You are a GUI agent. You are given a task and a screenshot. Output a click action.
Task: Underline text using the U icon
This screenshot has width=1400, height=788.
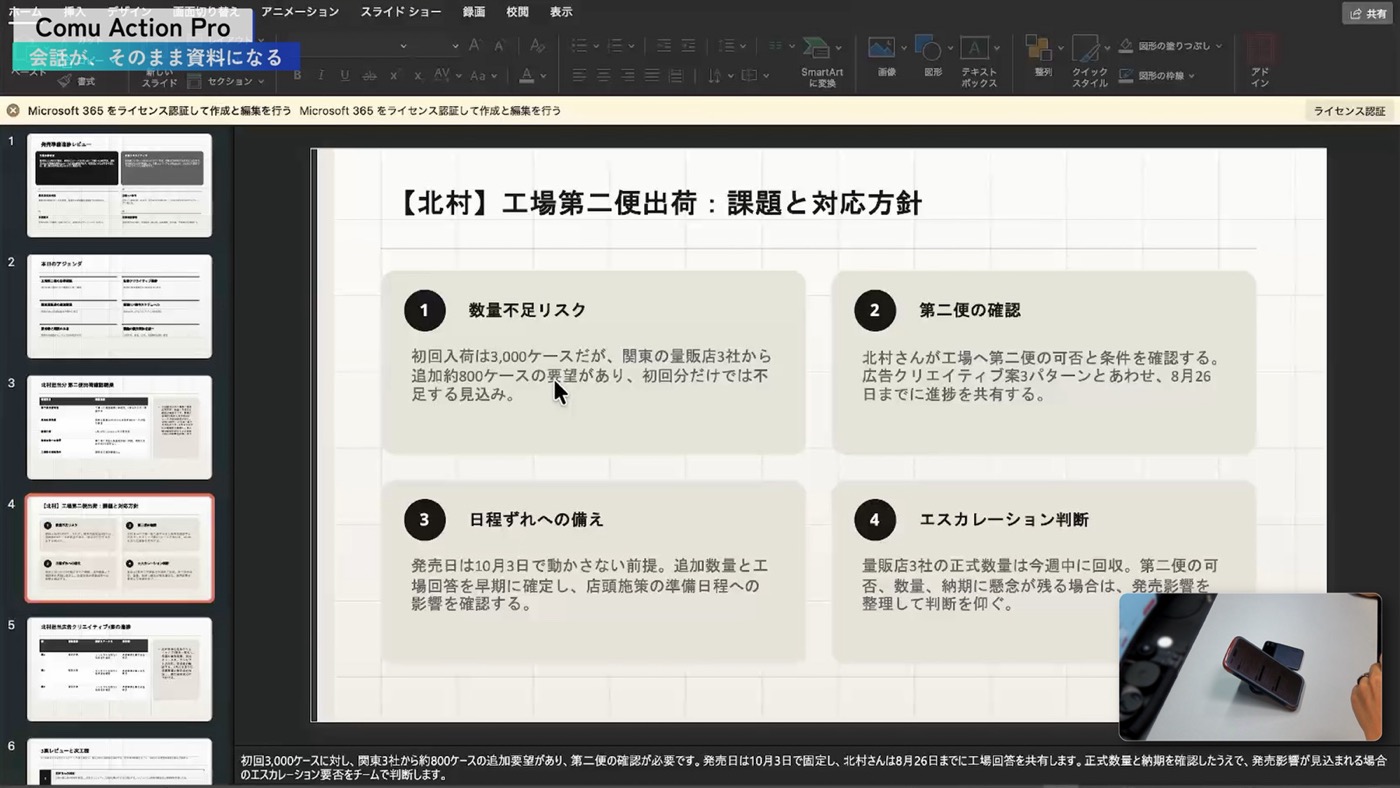point(345,76)
